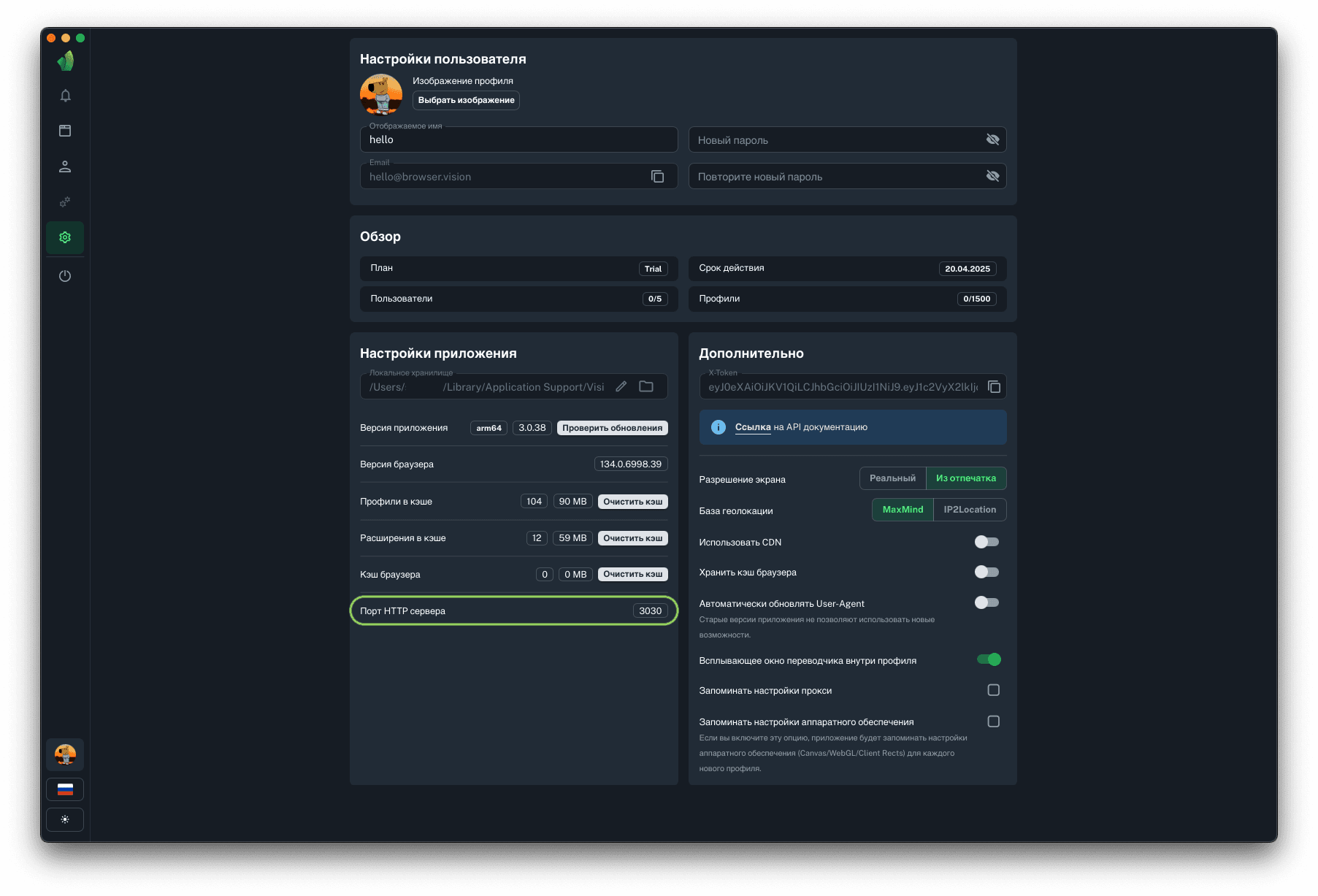The height and width of the screenshot is (896, 1318).
Task: Show new password visibility eye
Action: click(992, 139)
